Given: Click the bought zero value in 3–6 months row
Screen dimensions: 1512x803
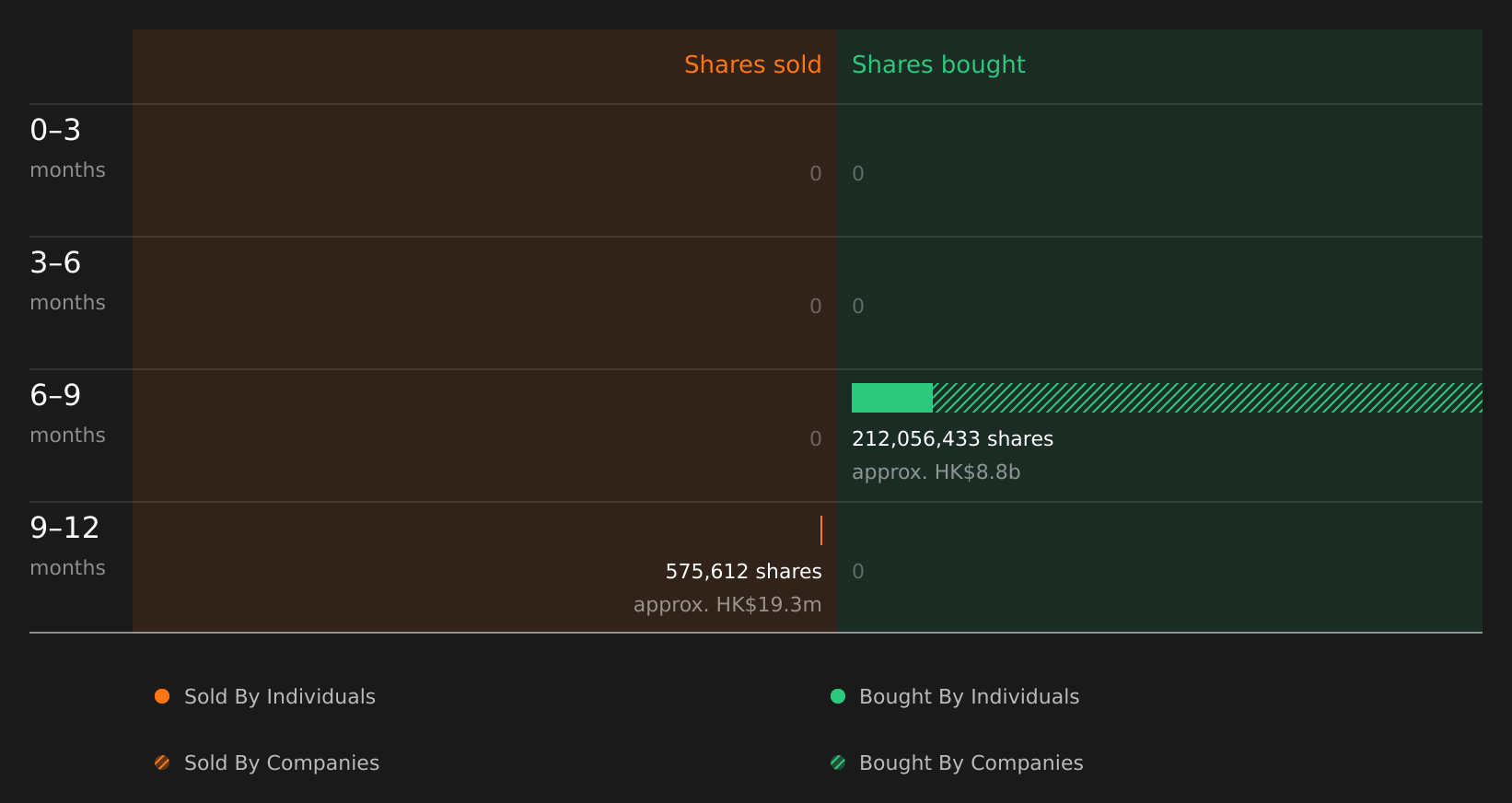Looking at the screenshot, I should point(858,307).
